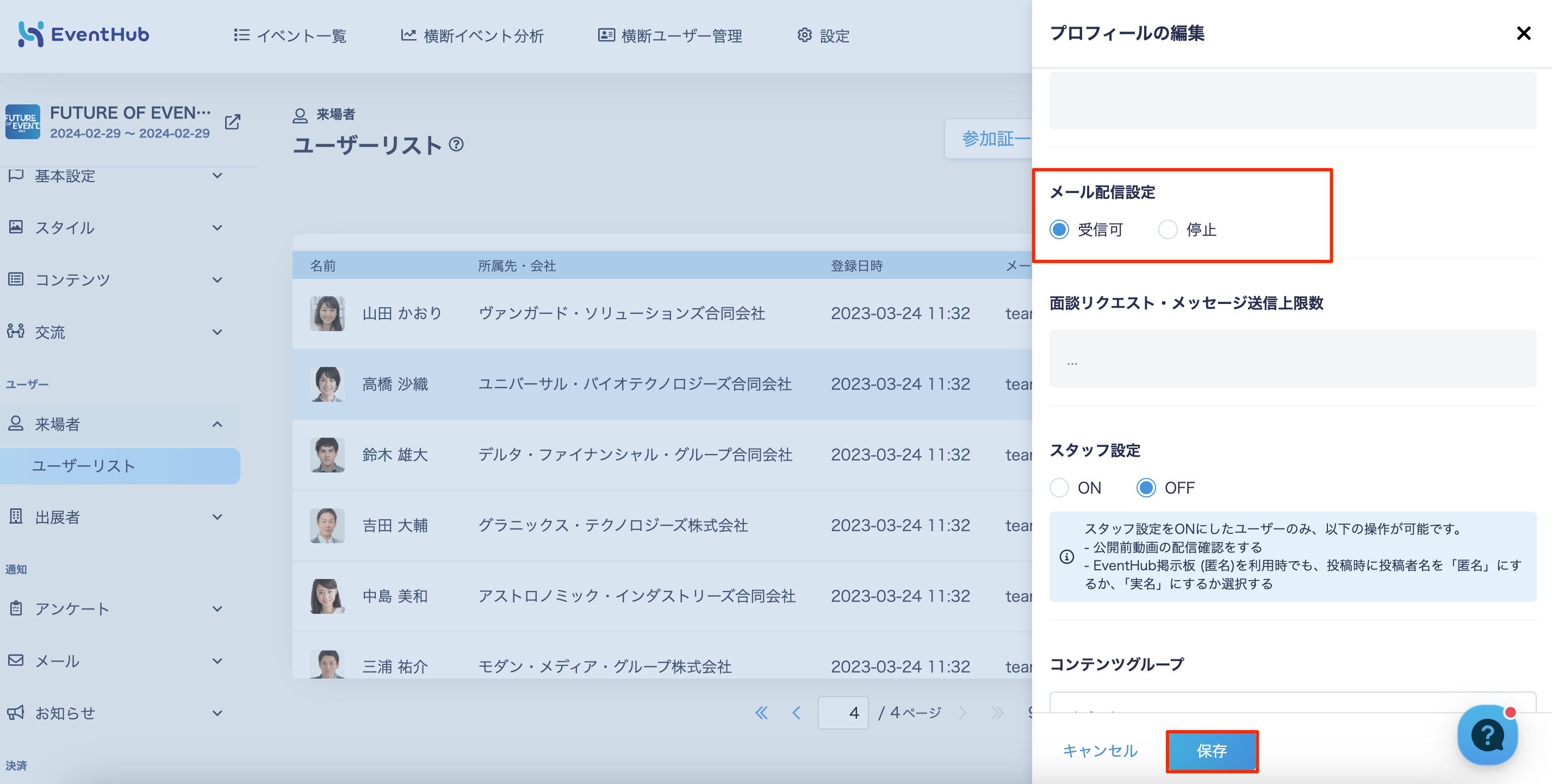Click 山田 かおり avatar photo
Viewport: 1552px width, 784px height.
(x=327, y=313)
